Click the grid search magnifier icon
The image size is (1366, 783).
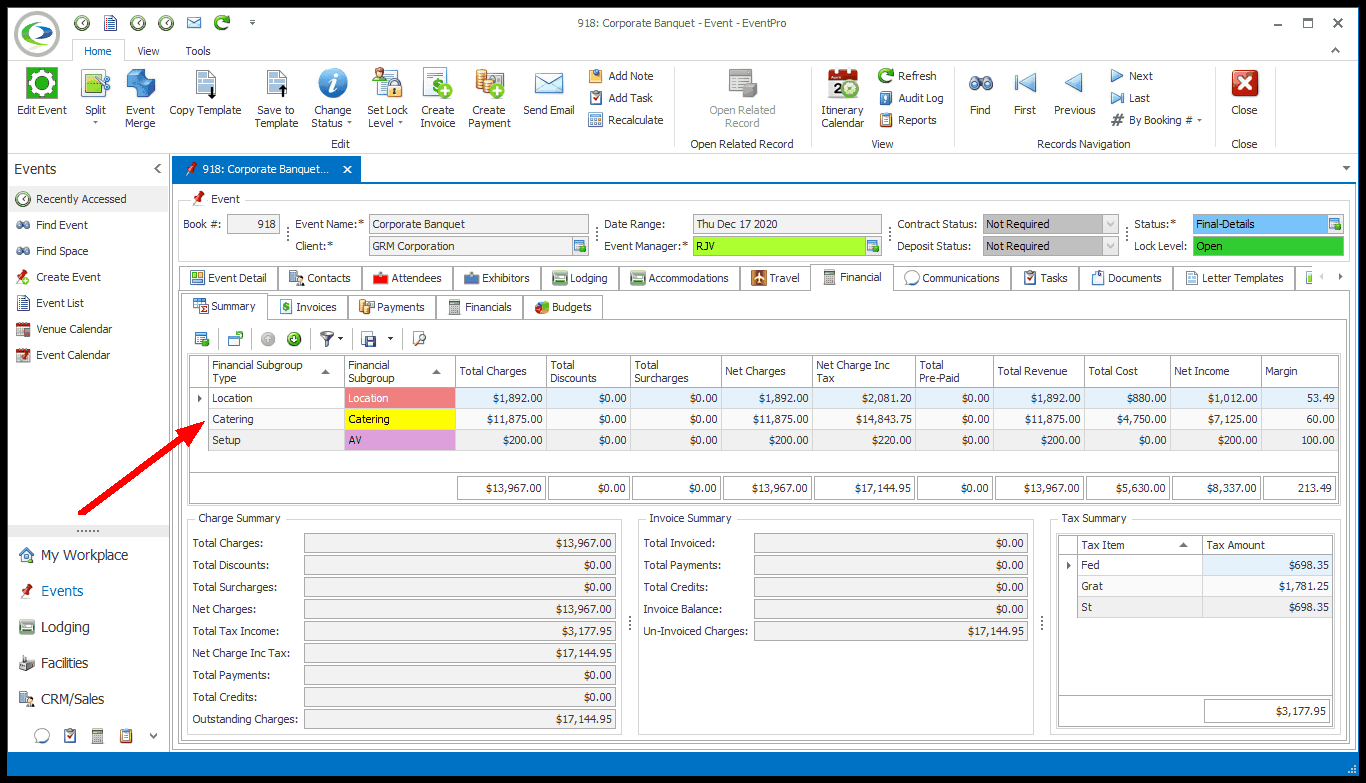(x=419, y=339)
